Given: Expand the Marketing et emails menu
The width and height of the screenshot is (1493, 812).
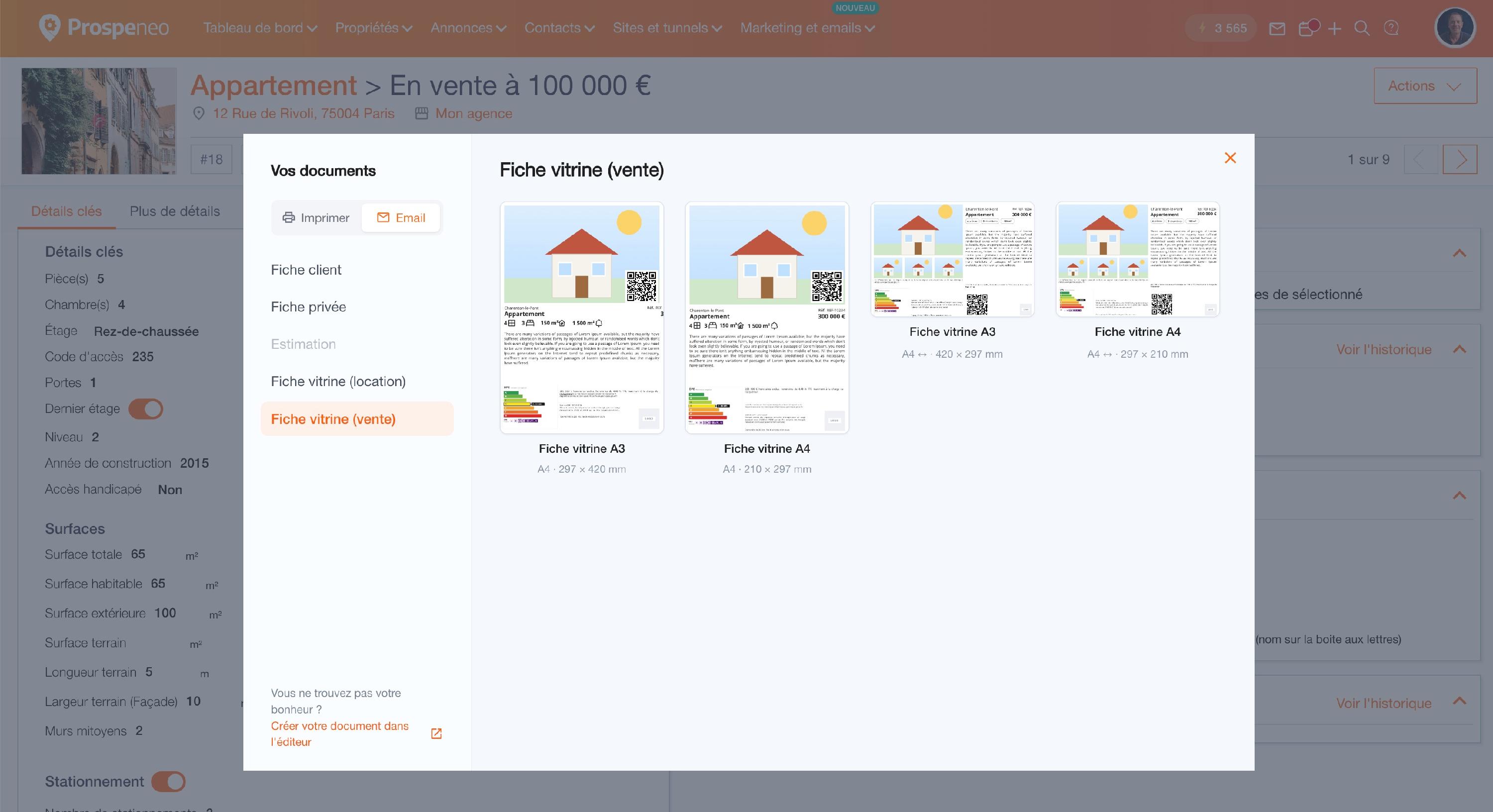Looking at the screenshot, I should coord(807,28).
